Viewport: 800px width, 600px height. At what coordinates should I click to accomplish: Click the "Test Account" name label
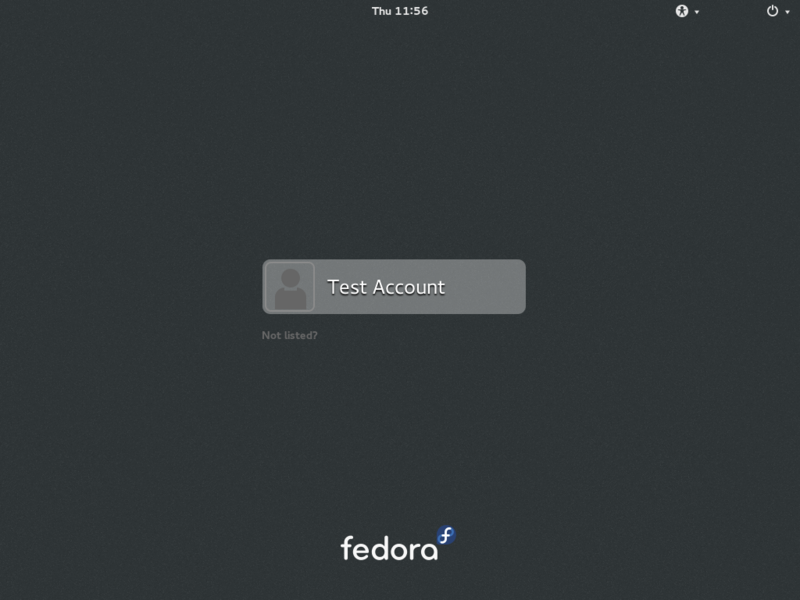tap(386, 287)
